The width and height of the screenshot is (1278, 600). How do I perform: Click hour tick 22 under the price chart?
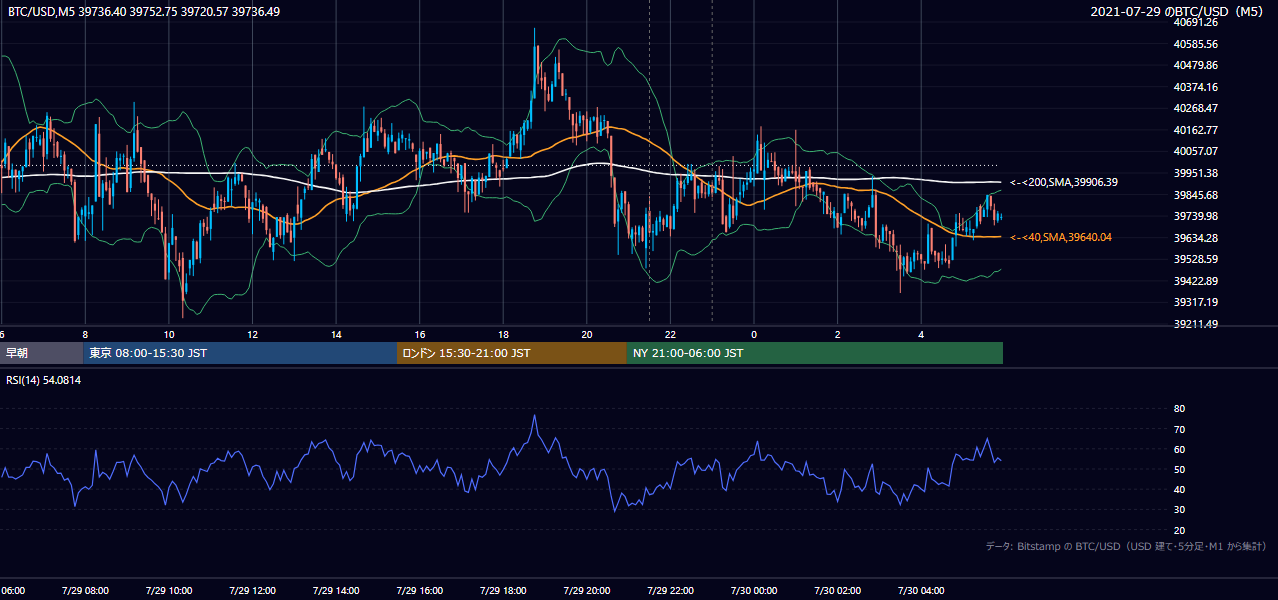tap(670, 335)
